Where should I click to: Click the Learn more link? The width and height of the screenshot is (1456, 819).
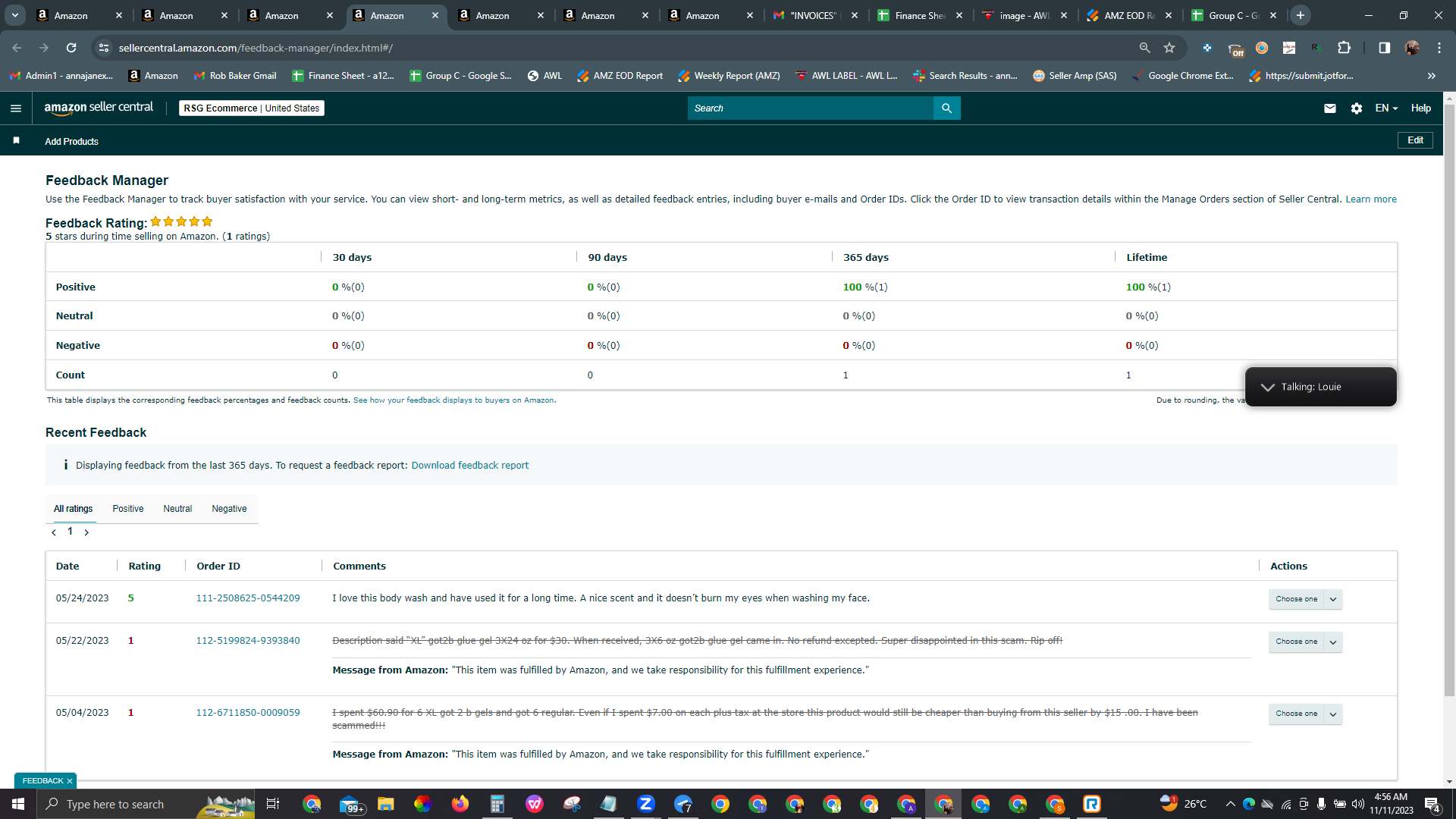point(1371,199)
